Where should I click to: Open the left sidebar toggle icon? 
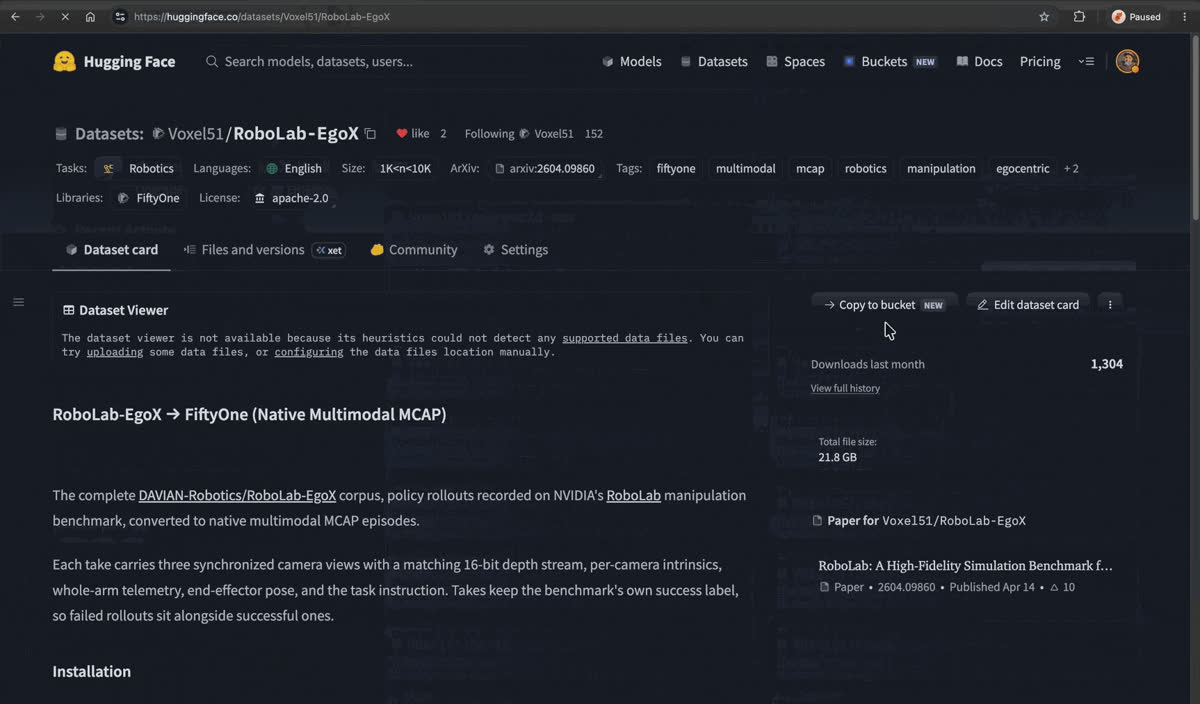pyautogui.click(x=18, y=302)
